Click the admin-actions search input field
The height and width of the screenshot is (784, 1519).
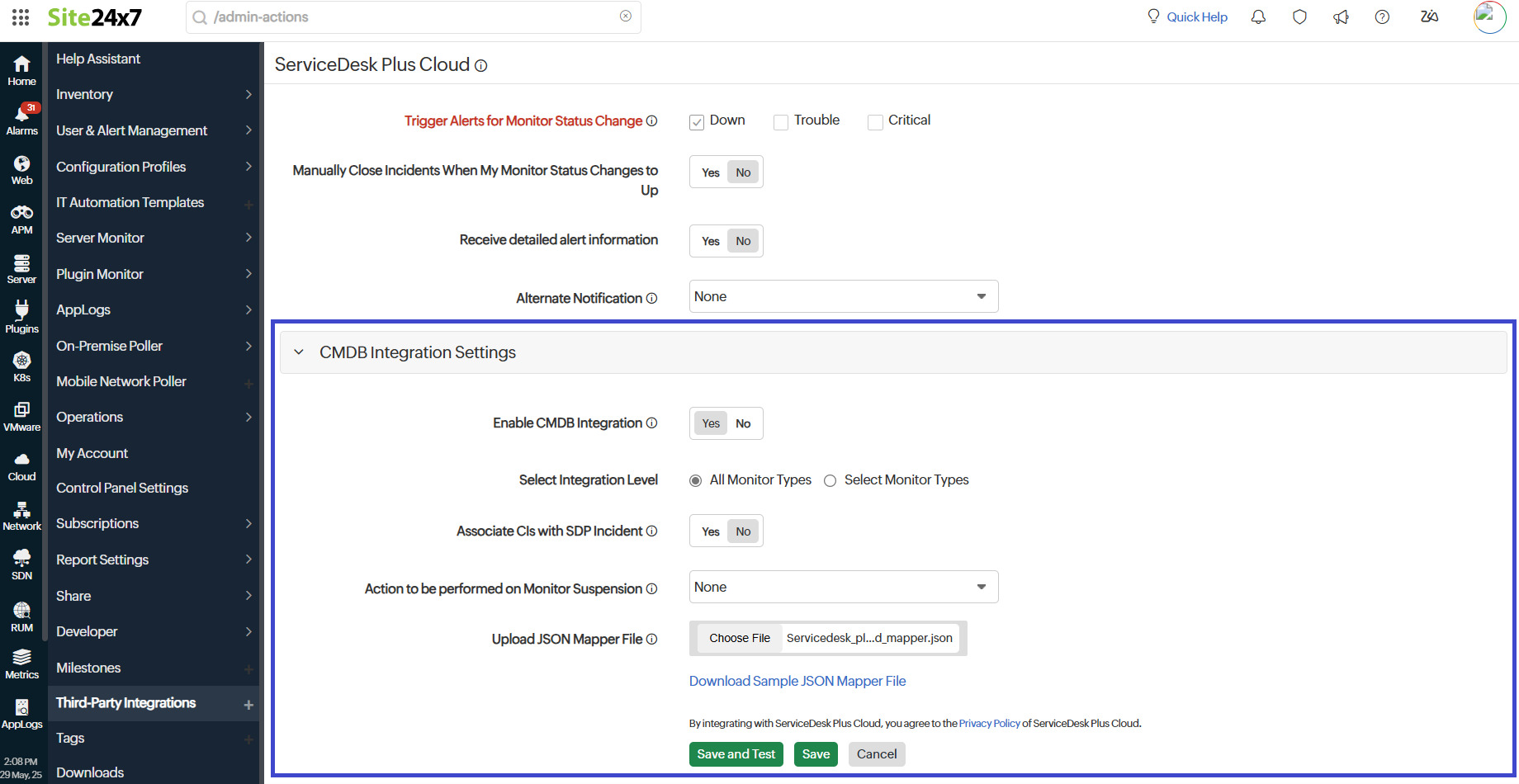click(x=413, y=17)
